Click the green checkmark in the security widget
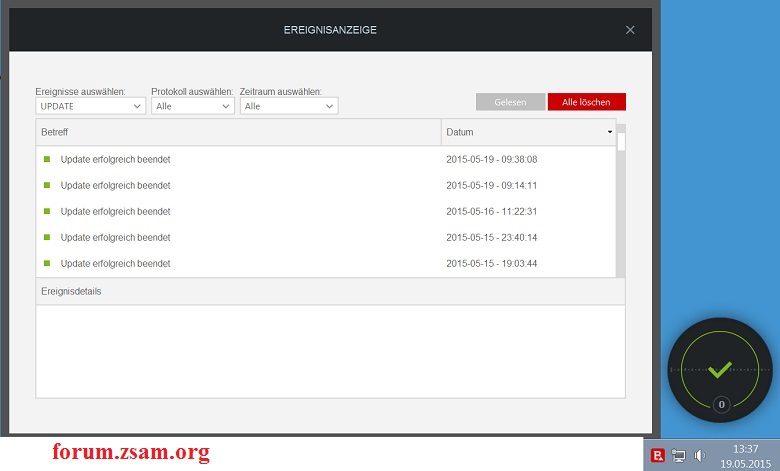Image resolution: width=780 pixels, height=471 pixels. pyautogui.click(x=720, y=370)
